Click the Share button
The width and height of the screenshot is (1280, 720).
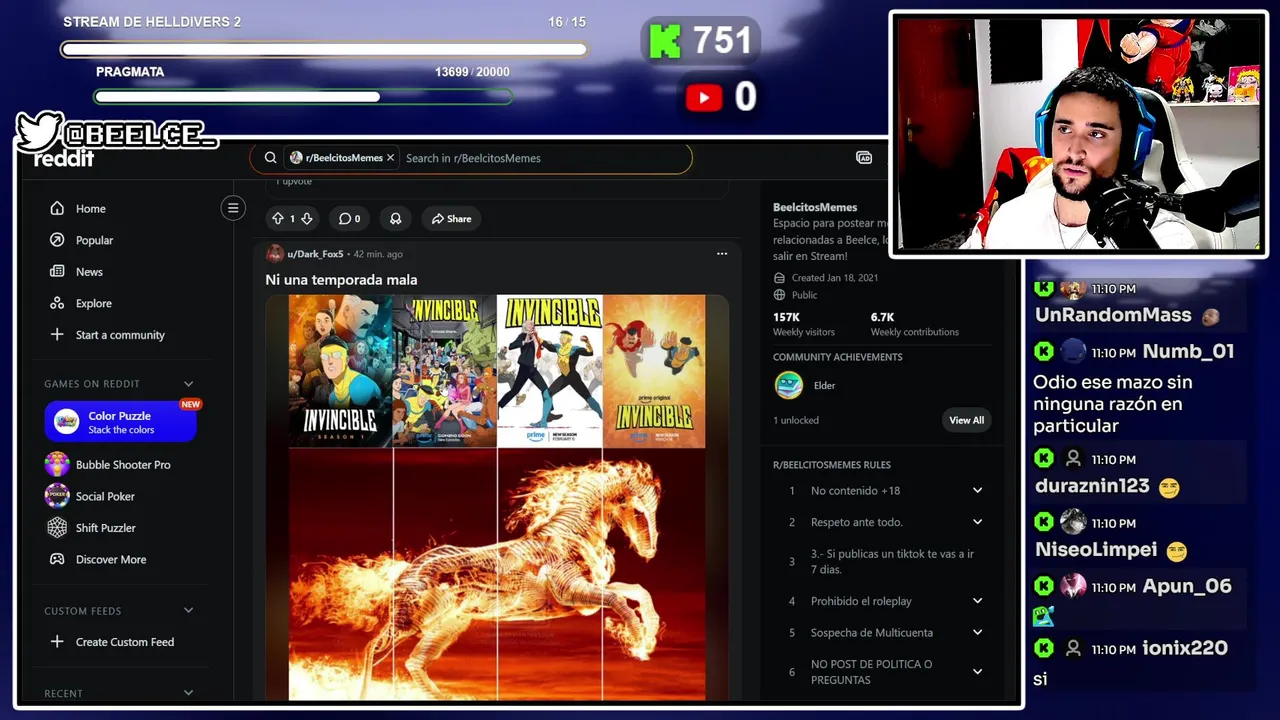click(x=451, y=218)
